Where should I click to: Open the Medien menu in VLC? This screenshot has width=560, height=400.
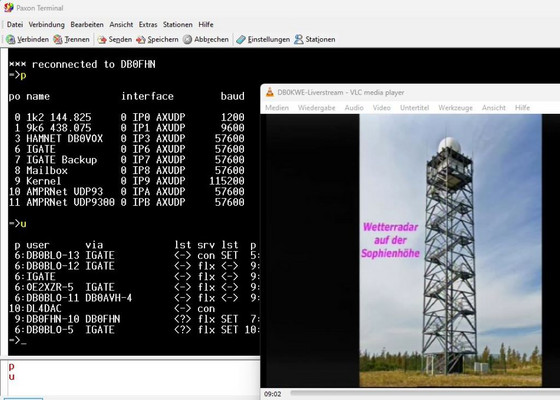277,108
